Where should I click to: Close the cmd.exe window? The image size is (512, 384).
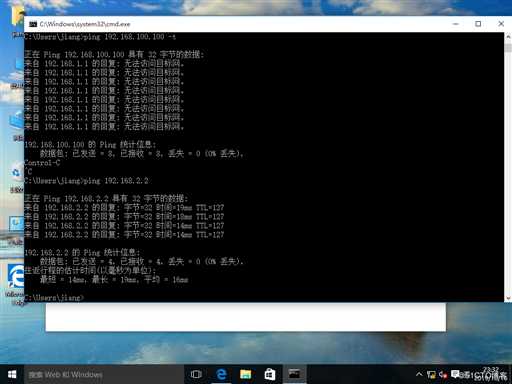tap(501, 24)
